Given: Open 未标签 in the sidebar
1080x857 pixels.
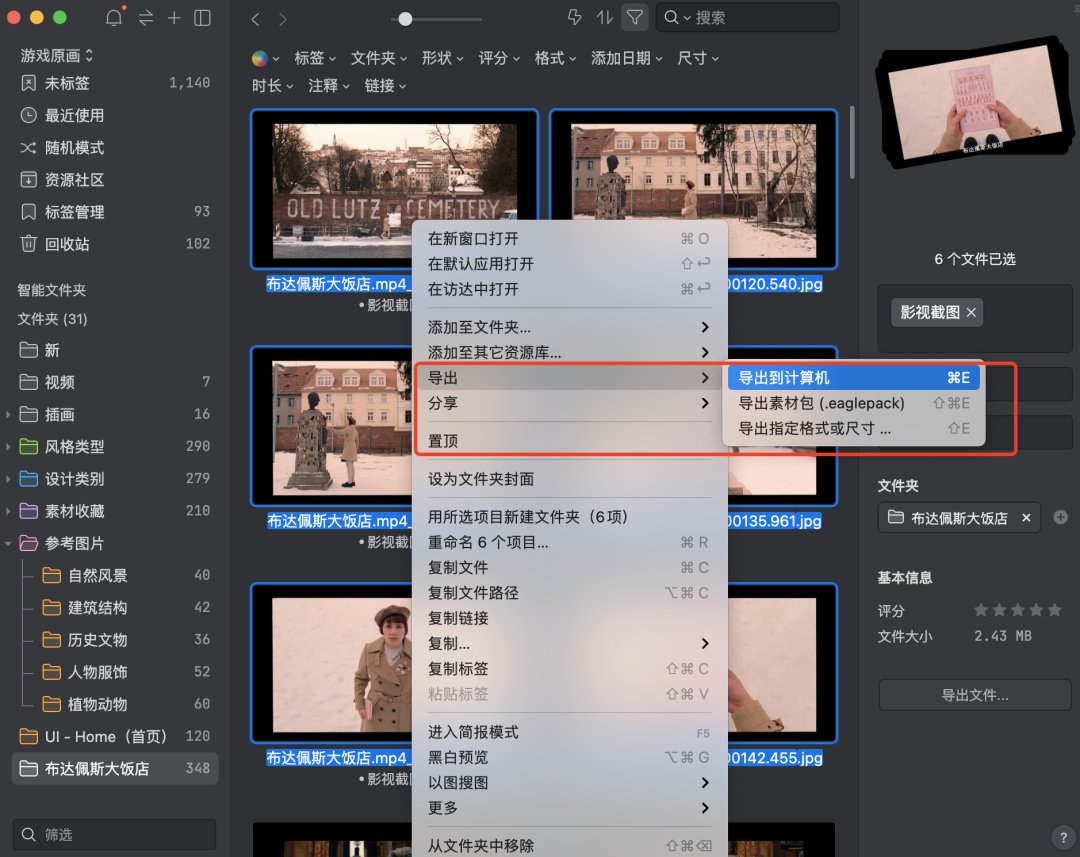Looking at the screenshot, I should click(114, 83).
